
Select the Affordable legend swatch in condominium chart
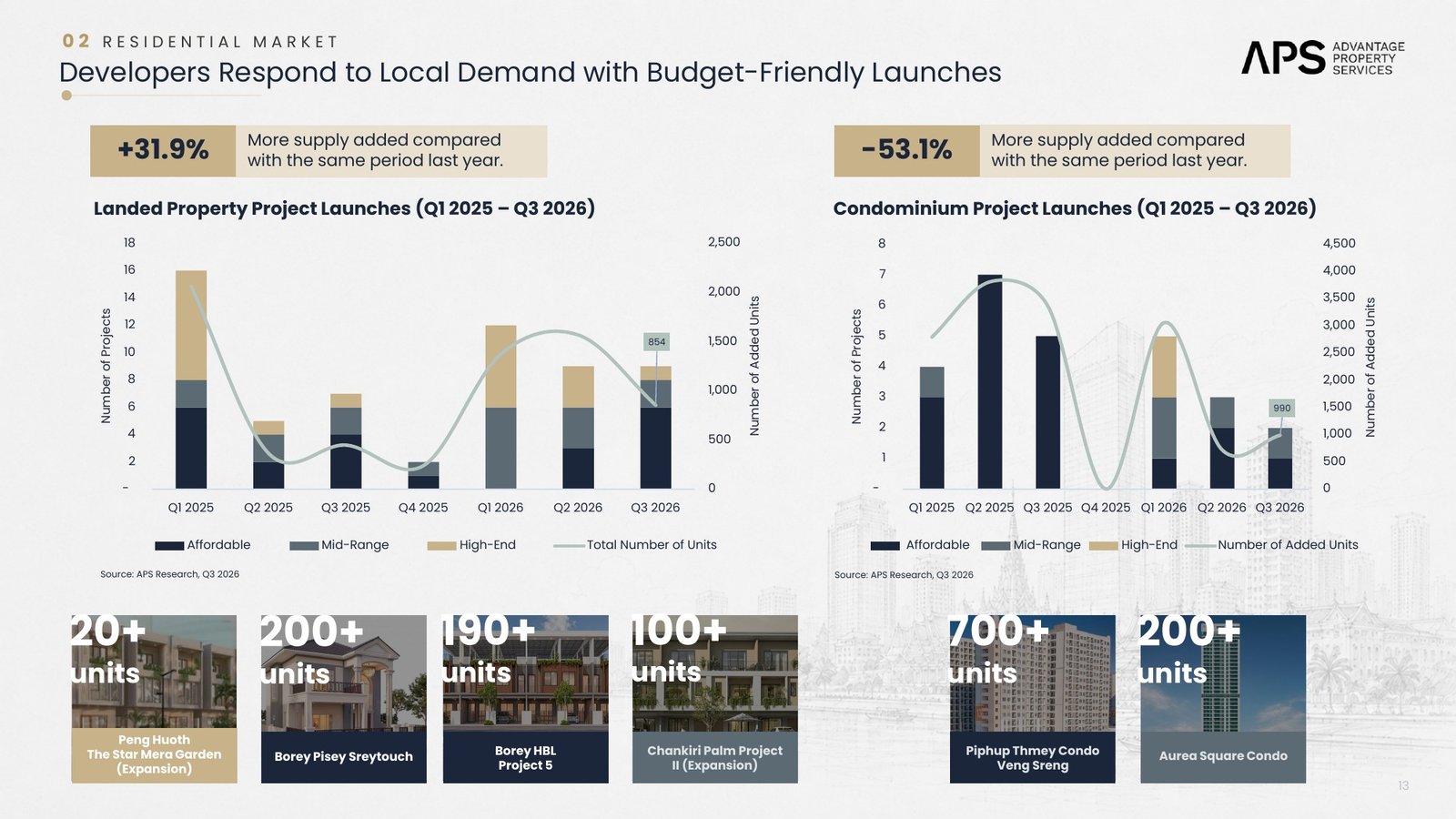point(885,546)
